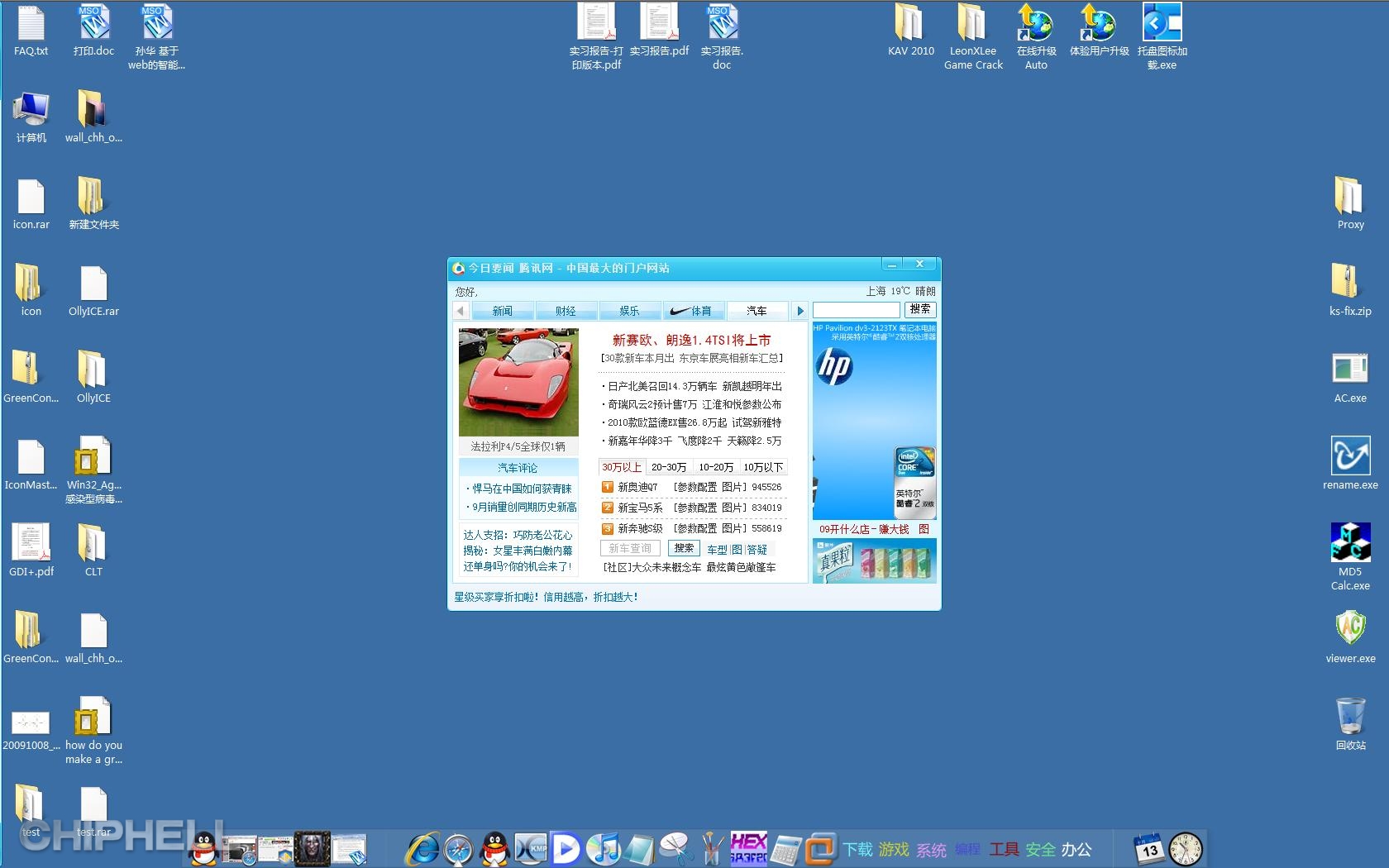Click the left tab scroll arrow

click(461, 311)
